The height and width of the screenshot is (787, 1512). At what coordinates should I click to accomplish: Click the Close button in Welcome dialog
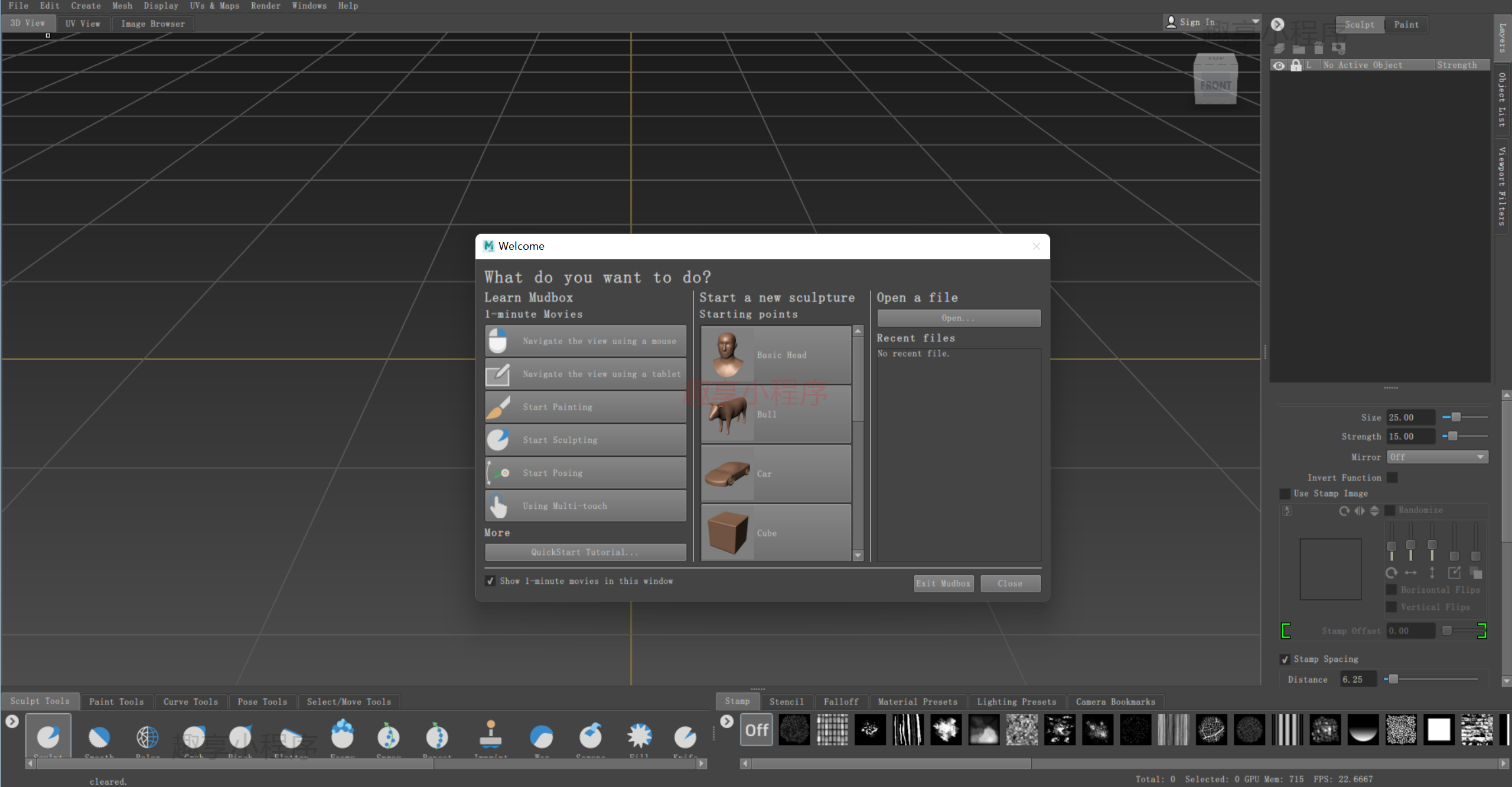[x=1010, y=583]
